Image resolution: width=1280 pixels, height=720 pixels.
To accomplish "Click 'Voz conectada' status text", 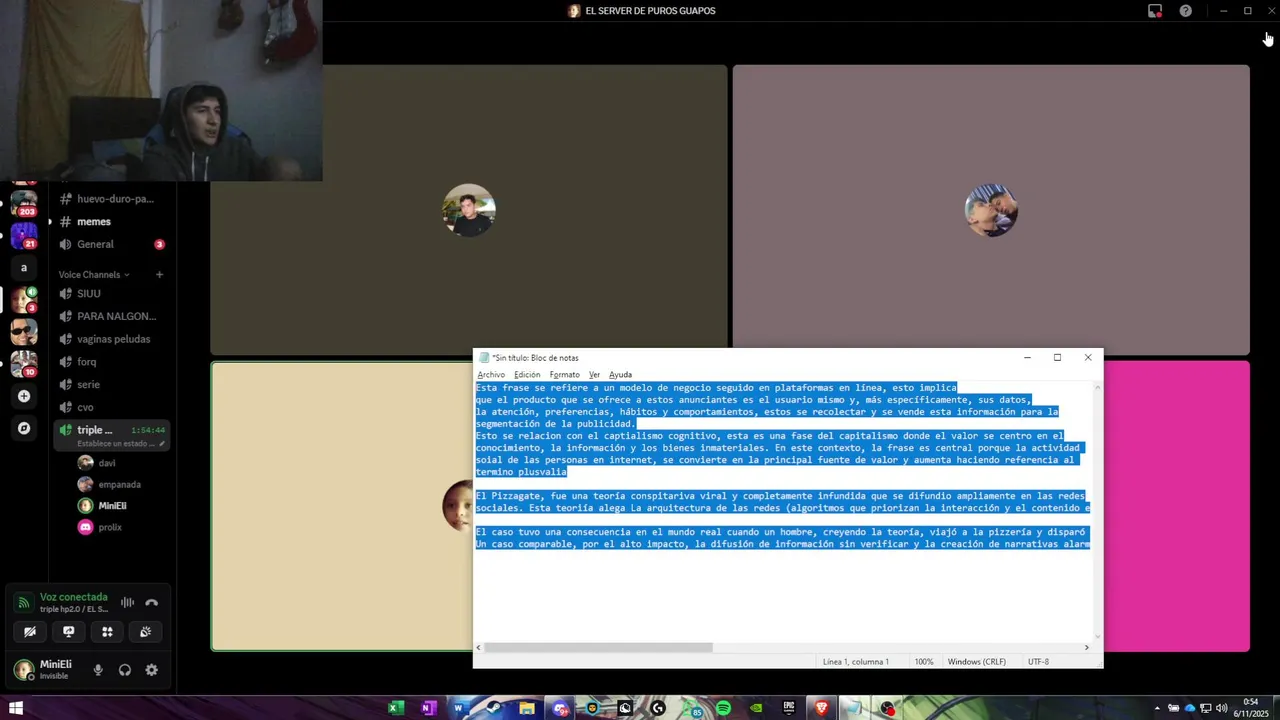I will 73,597.
